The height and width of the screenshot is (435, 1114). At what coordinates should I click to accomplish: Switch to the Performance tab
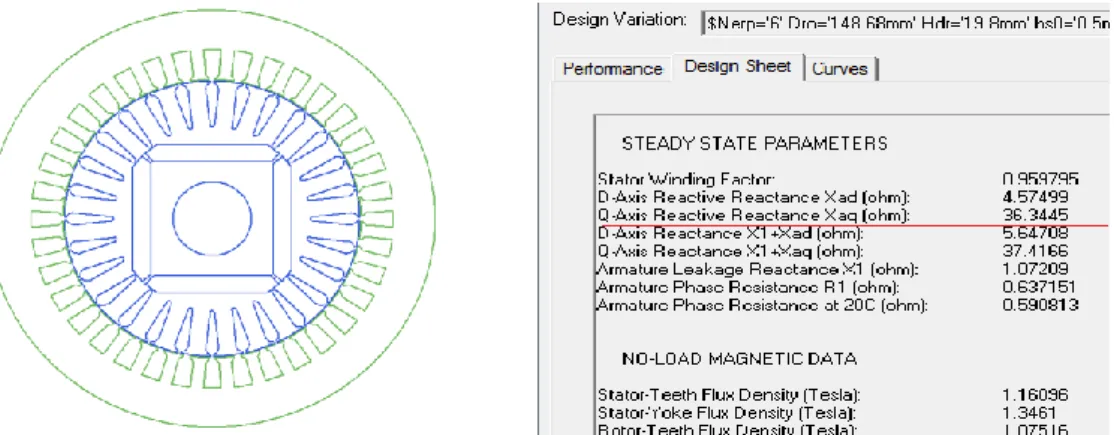(x=612, y=69)
